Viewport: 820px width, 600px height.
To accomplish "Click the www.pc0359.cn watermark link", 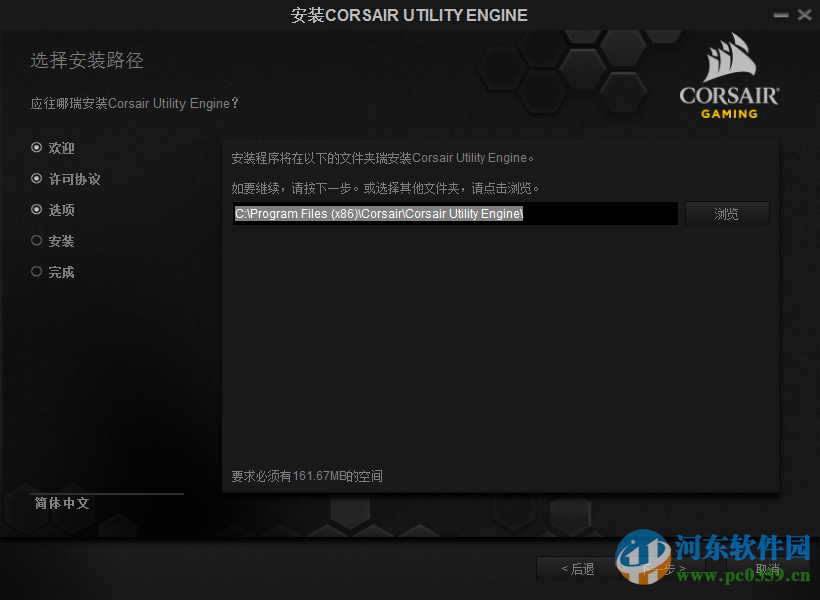I will 745,578.
